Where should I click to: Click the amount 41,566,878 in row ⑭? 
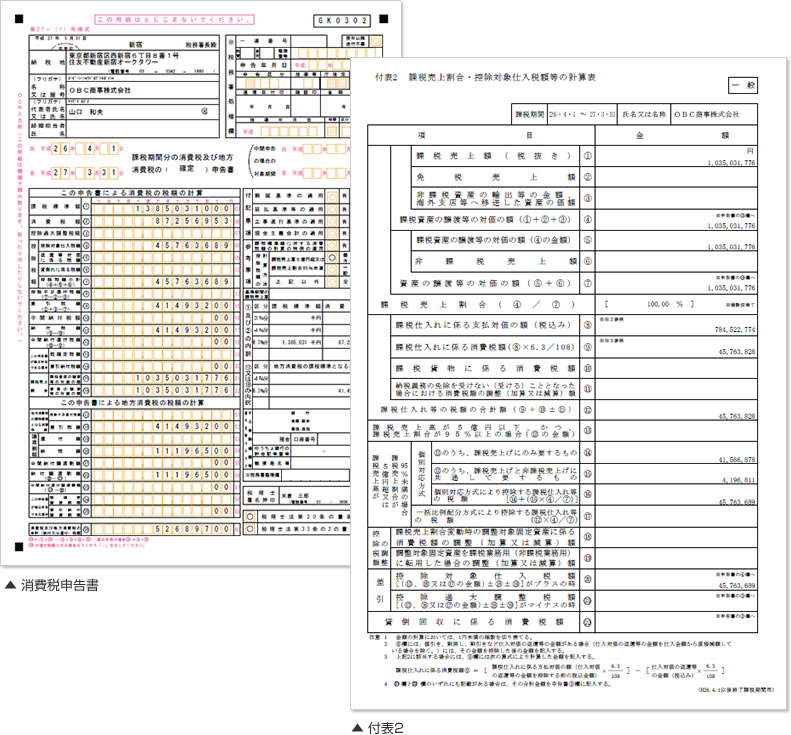coord(737,460)
